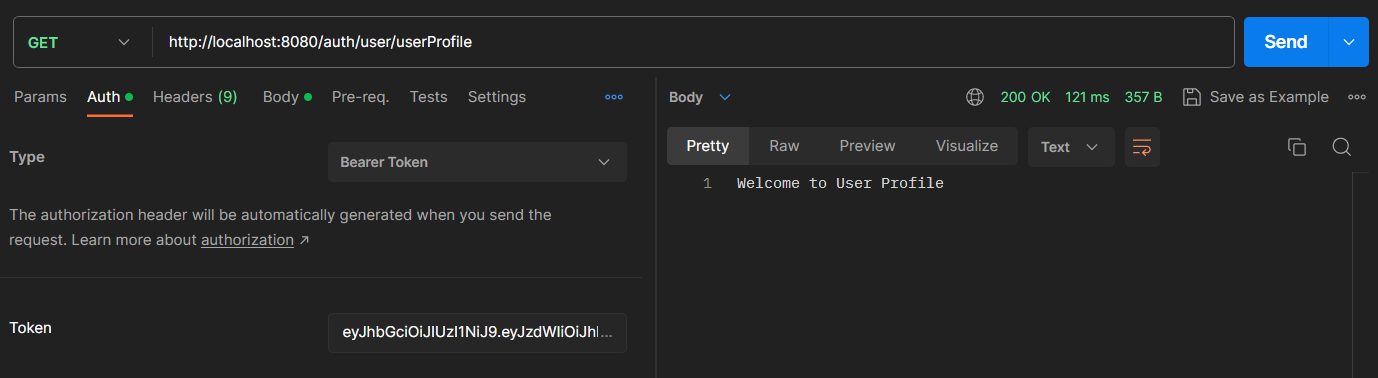Toggle the wrap lines icon
The image size is (1378, 378).
point(1142,147)
